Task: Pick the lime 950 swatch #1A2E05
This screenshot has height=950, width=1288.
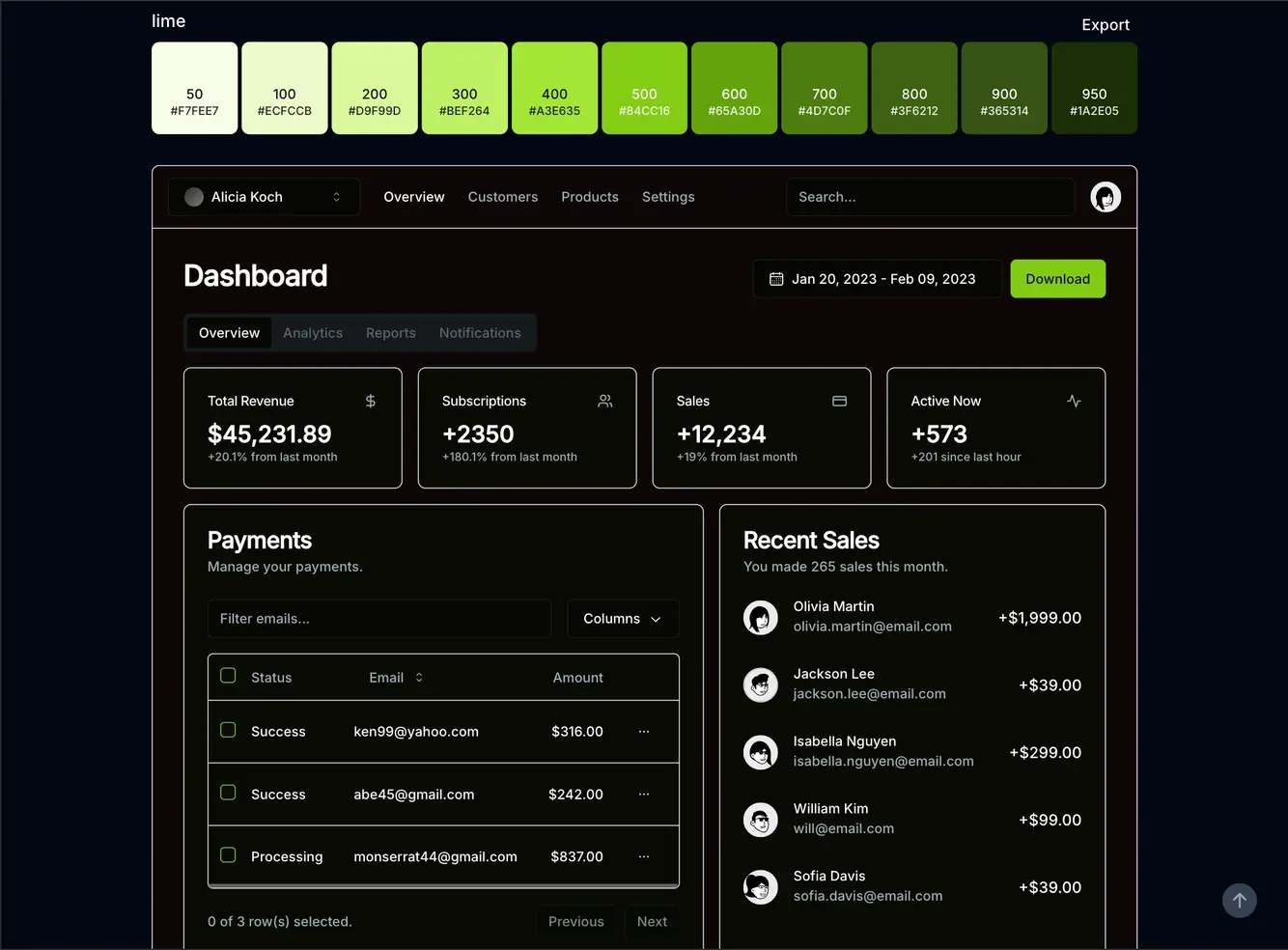Action: (1094, 88)
